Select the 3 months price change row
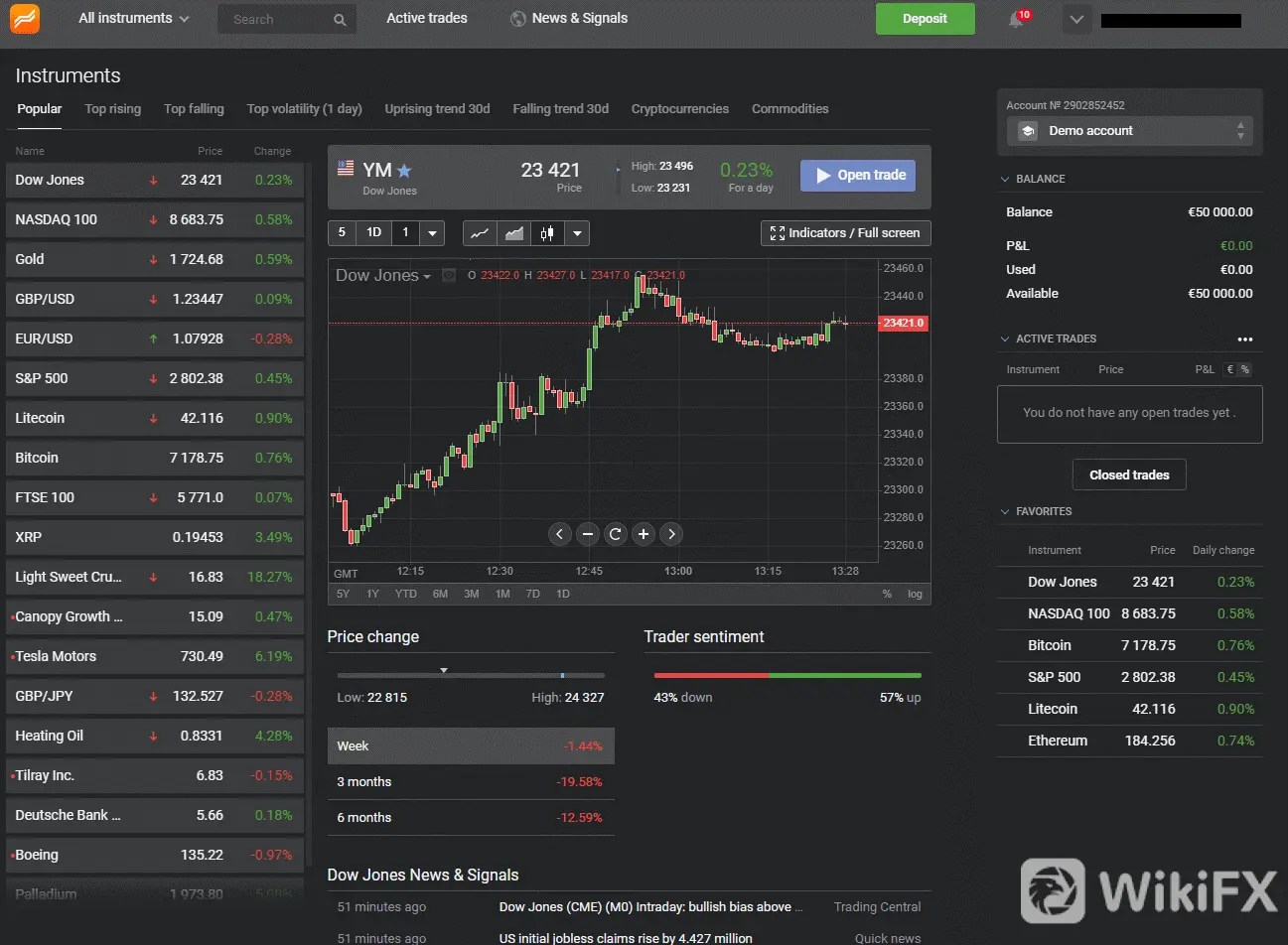 [x=471, y=782]
